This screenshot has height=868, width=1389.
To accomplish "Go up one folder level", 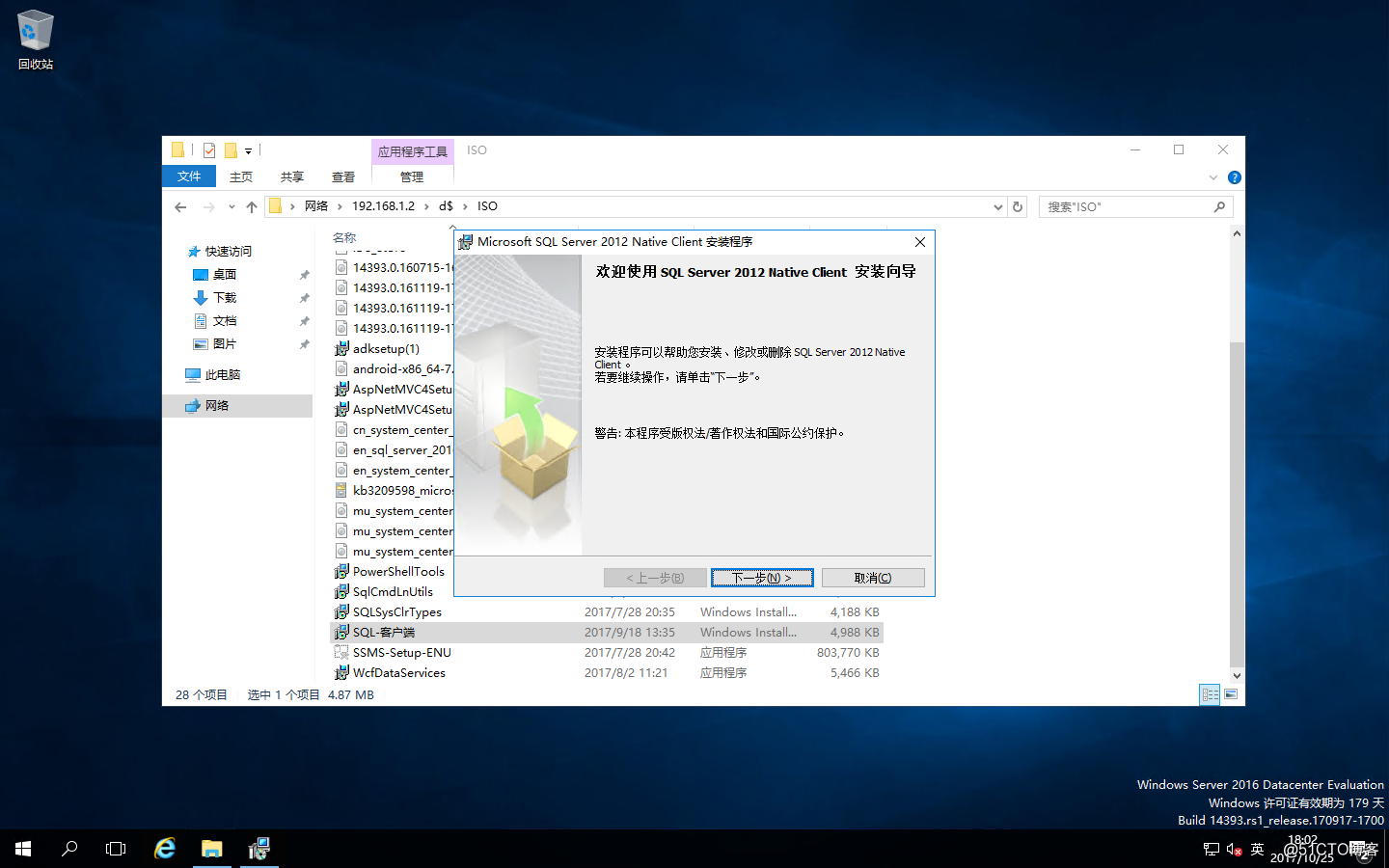I will pos(252,206).
